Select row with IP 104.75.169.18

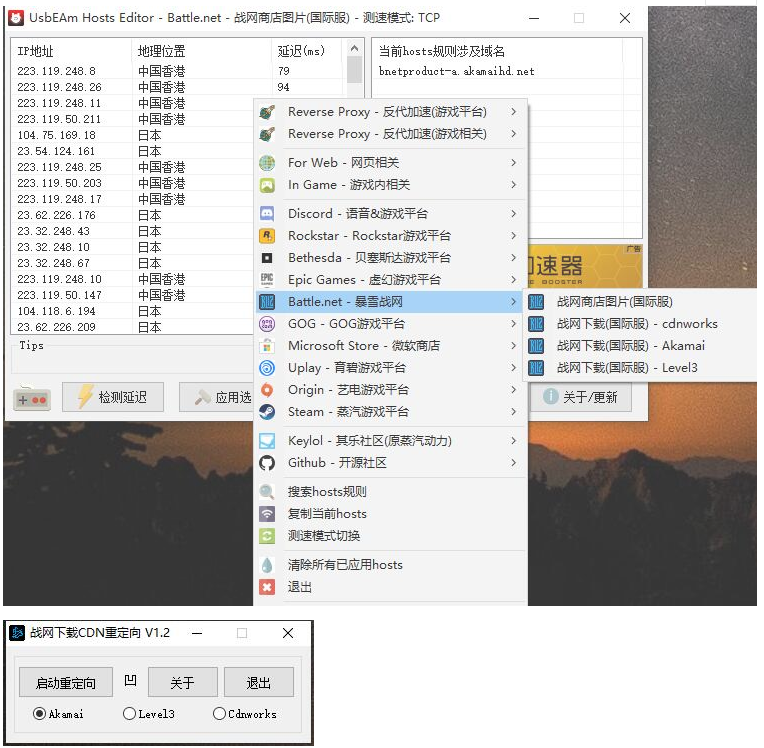point(133,135)
